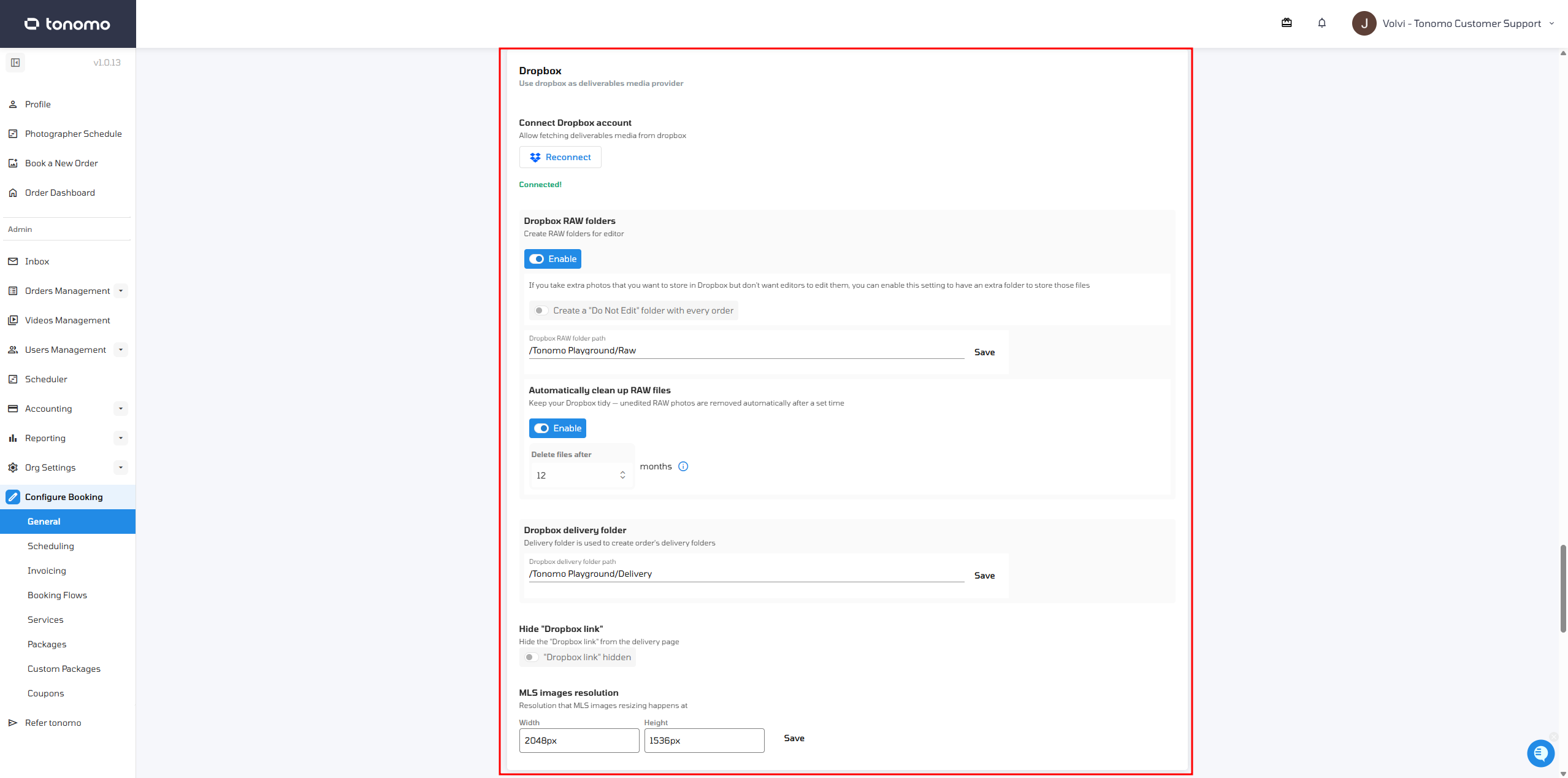Click the Inbox envelope icon

tap(13, 261)
